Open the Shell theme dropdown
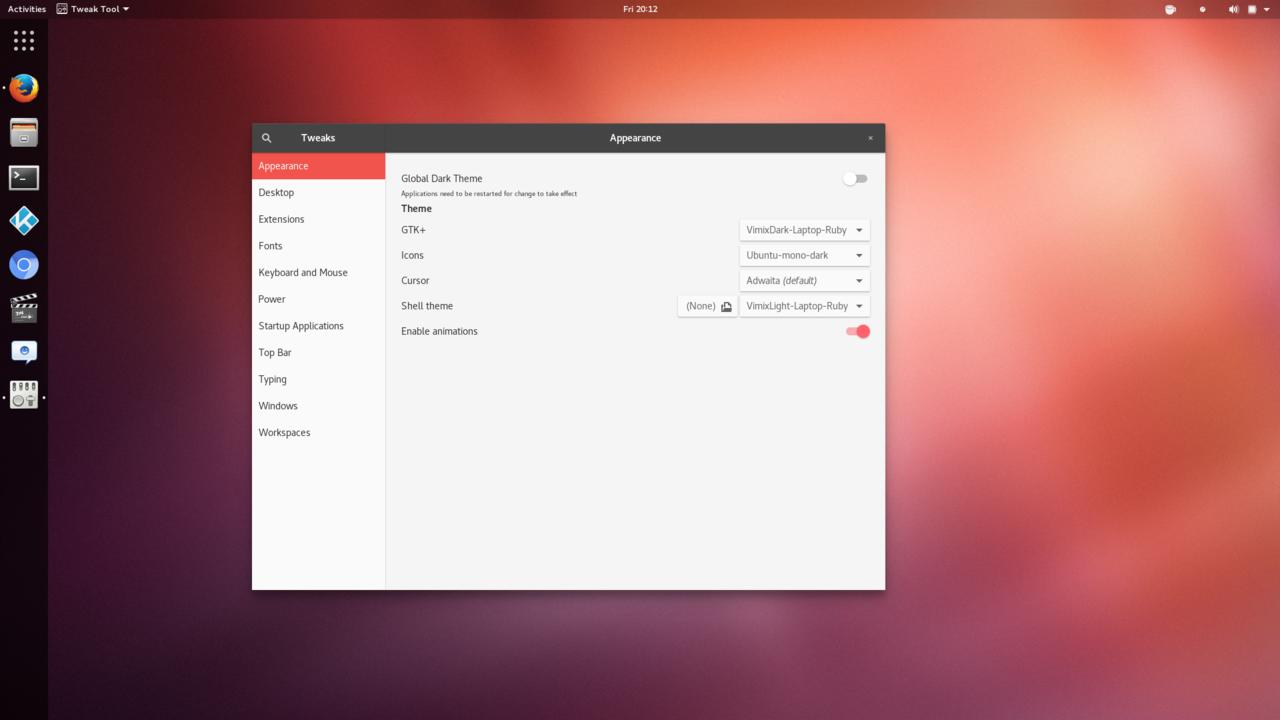This screenshot has width=1280, height=720. pyautogui.click(x=804, y=306)
